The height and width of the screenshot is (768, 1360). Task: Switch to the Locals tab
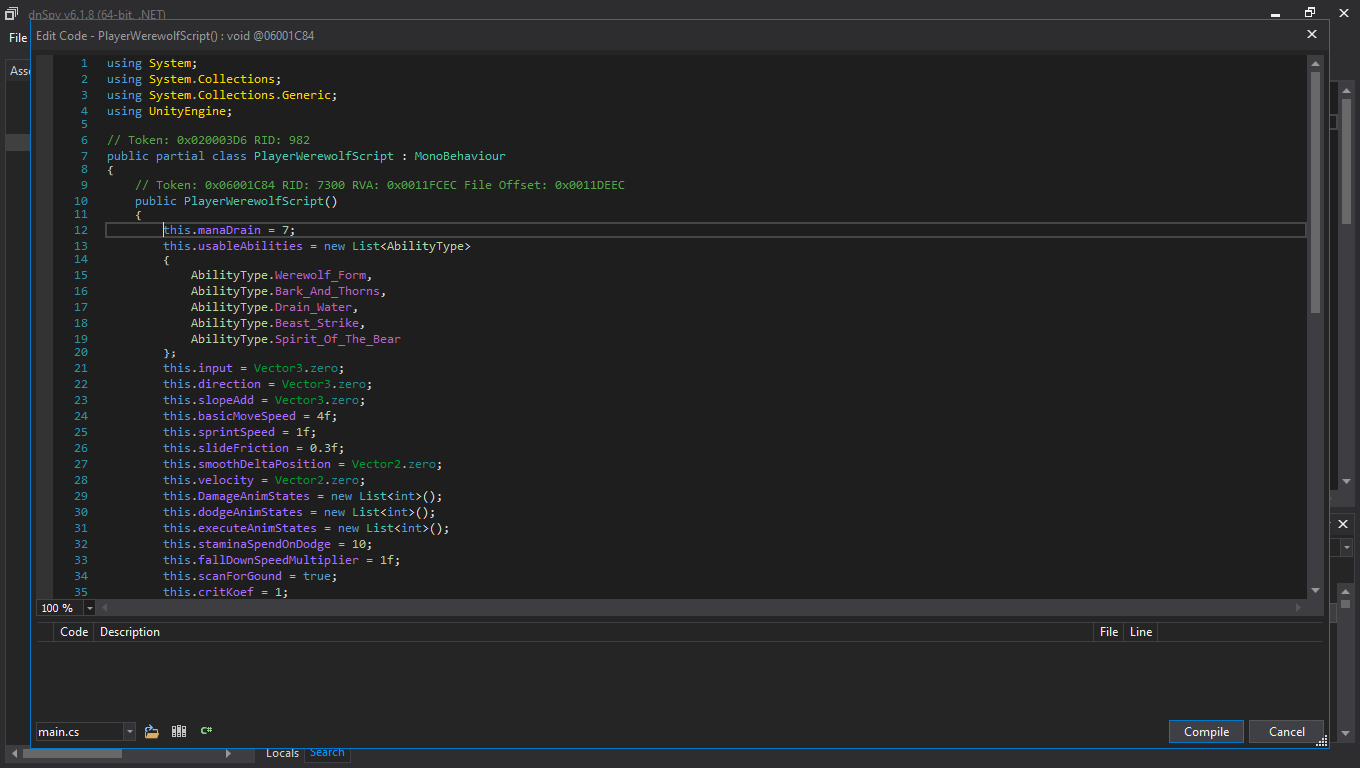click(x=282, y=753)
